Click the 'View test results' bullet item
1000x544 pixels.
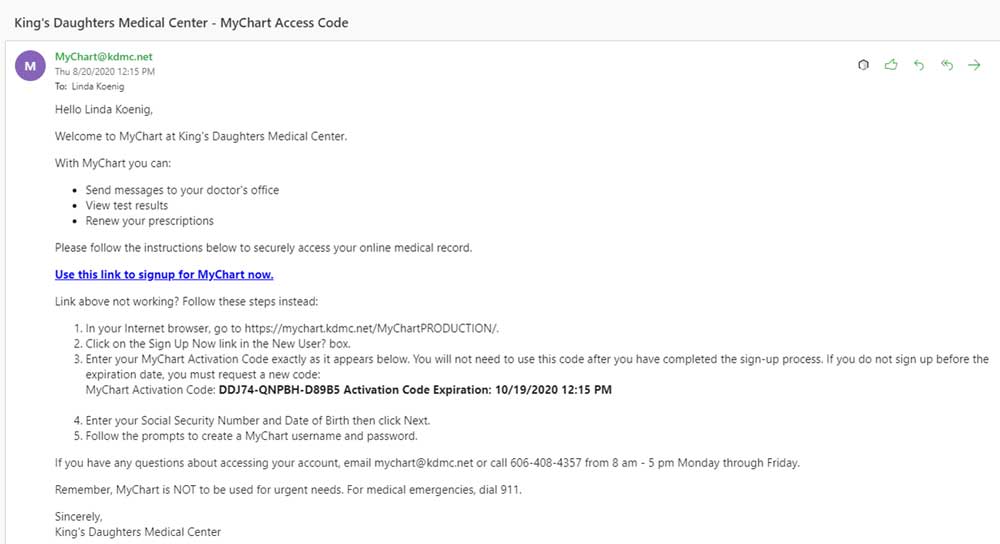tap(127, 205)
